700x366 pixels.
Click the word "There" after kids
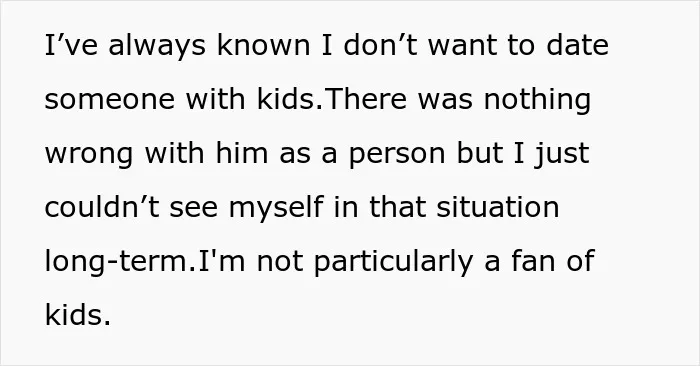(x=366, y=99)
